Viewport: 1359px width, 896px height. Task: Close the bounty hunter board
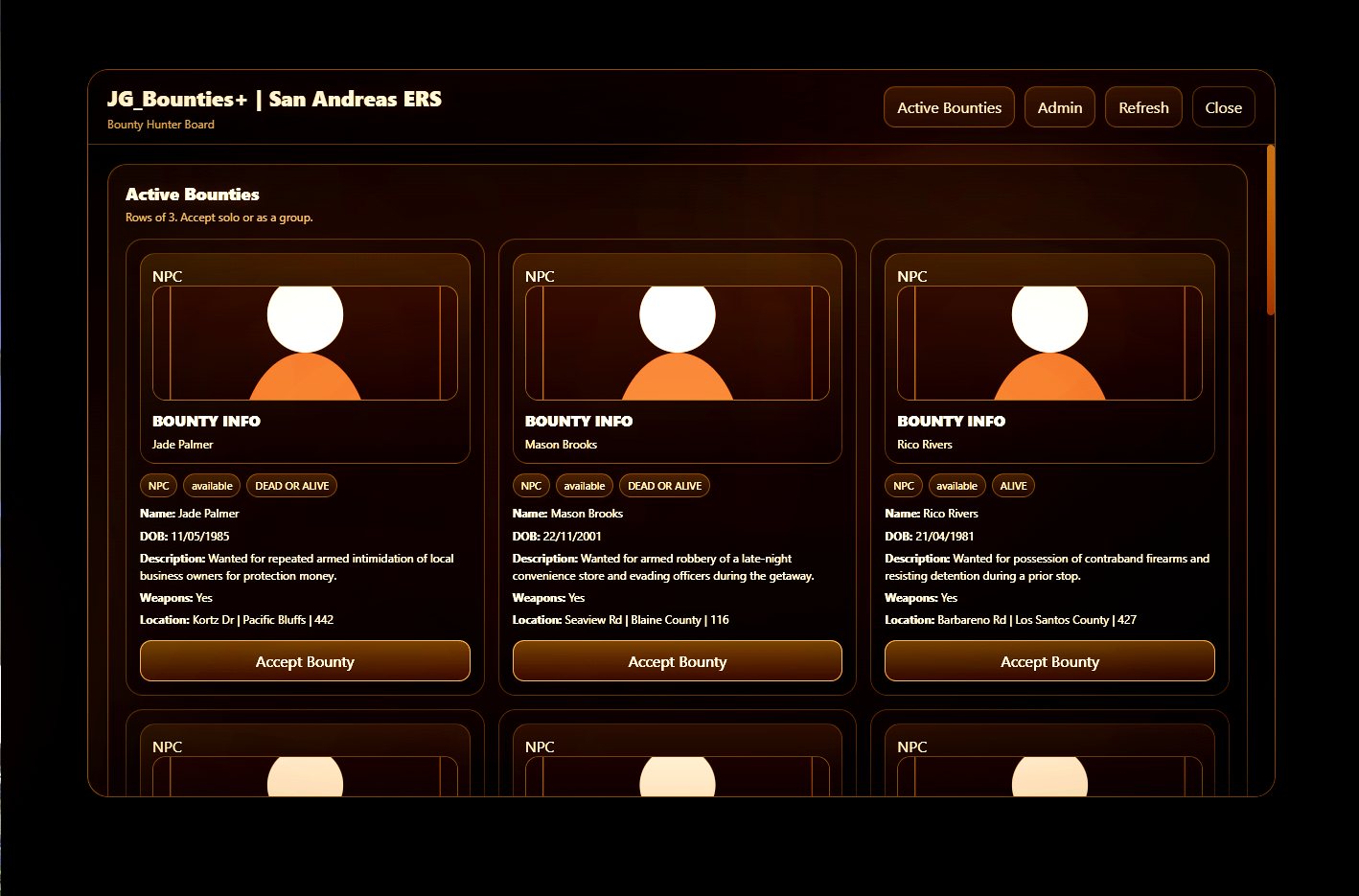point(1224,107)
